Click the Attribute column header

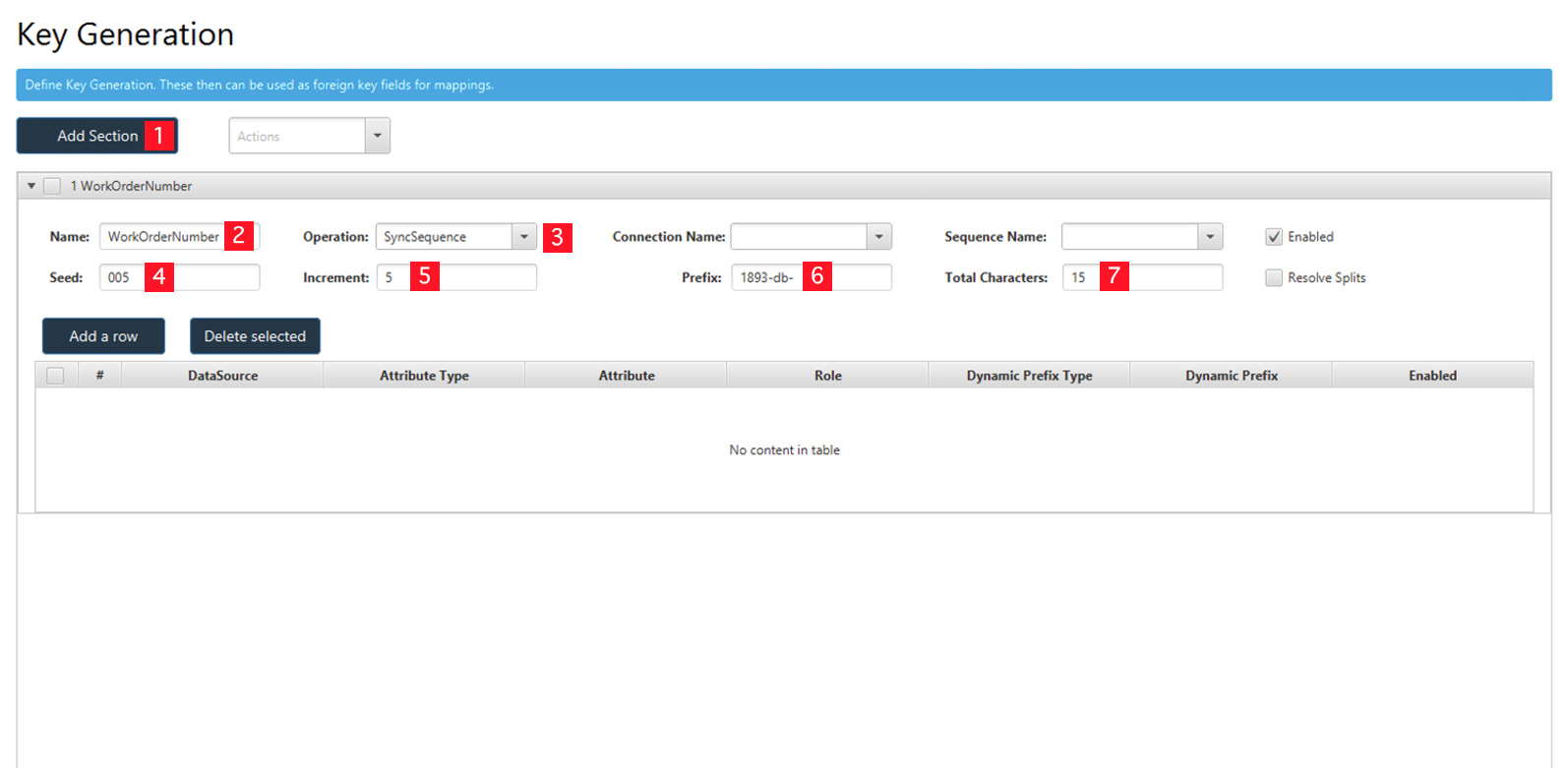click(627, 376)
